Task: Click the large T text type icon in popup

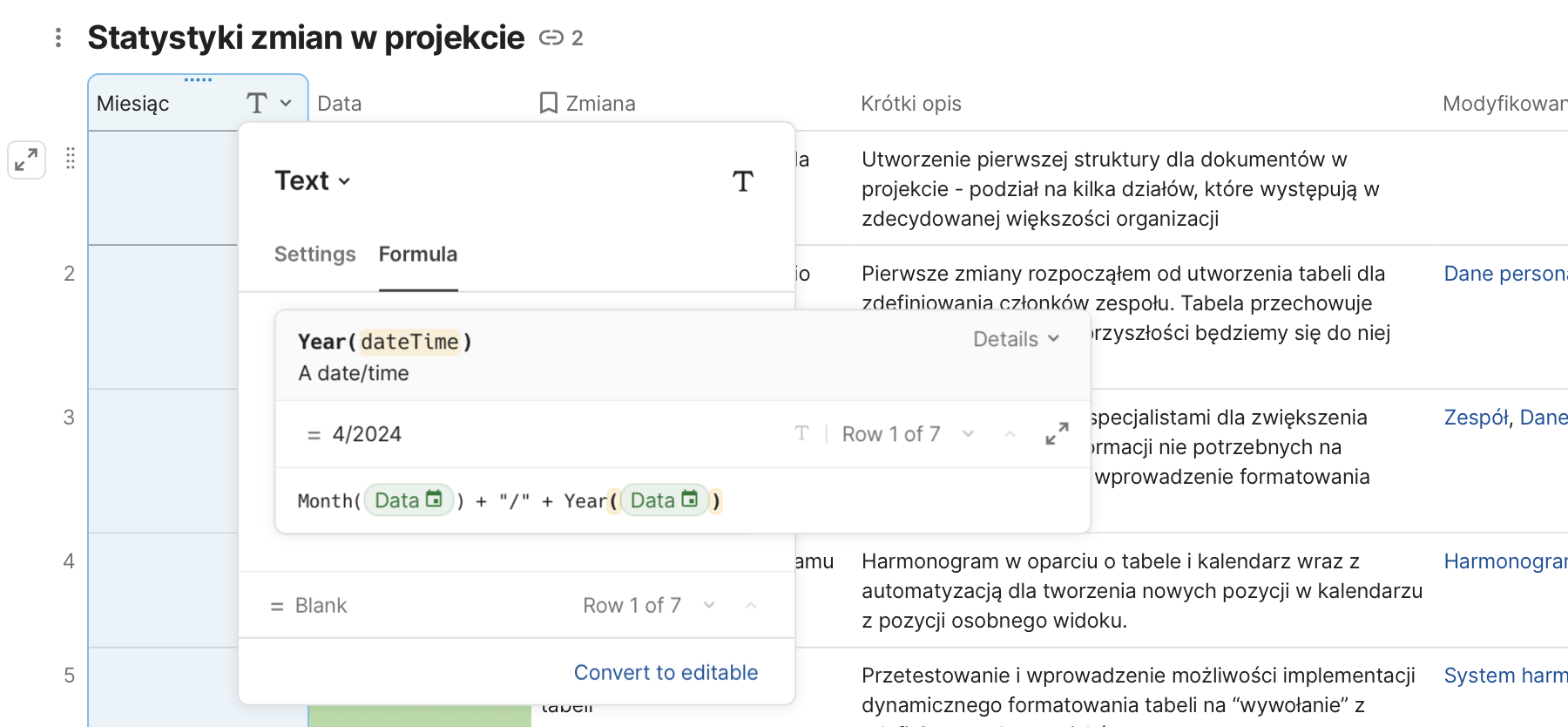Action: (742, 181)
